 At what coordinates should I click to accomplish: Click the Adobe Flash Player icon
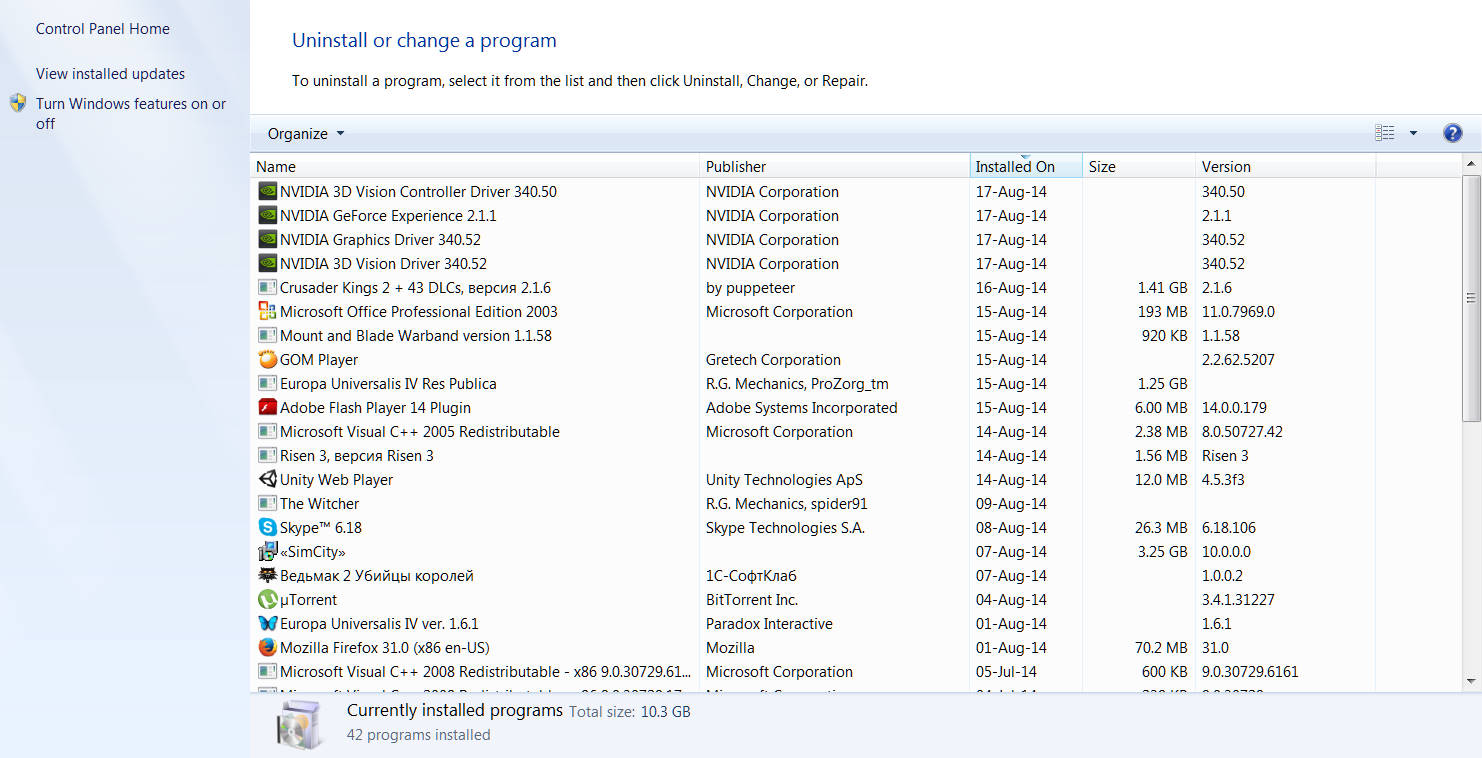[x=267, y=408]
